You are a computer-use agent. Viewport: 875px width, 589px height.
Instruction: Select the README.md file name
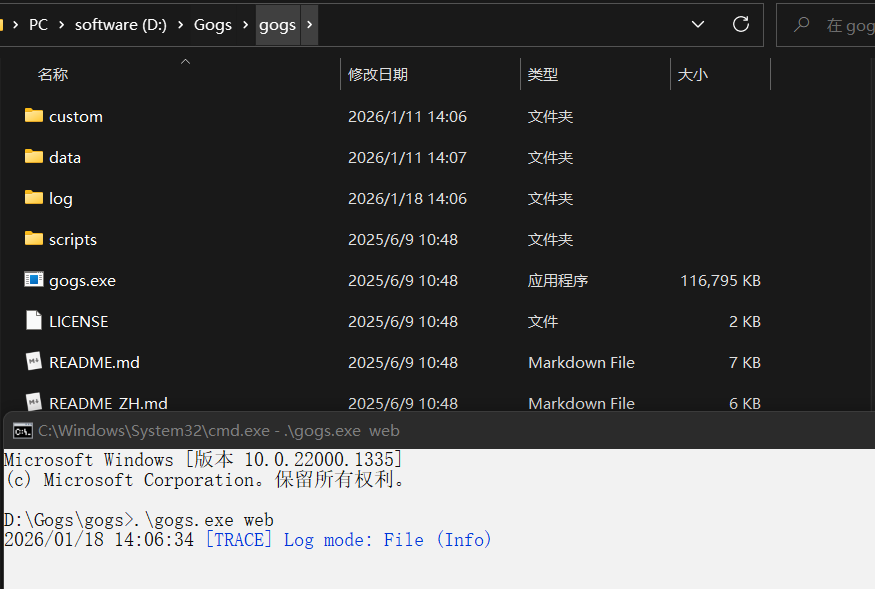(94, 362)
